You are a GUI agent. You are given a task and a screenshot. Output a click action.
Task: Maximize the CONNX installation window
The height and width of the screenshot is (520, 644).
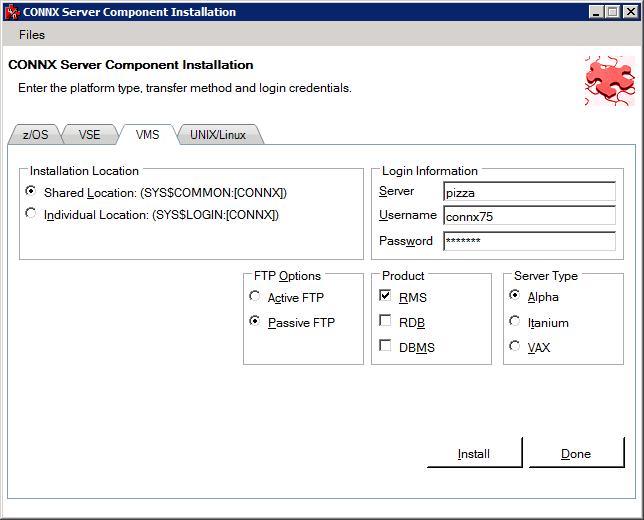pyautogui.click(x=612, y=12)
